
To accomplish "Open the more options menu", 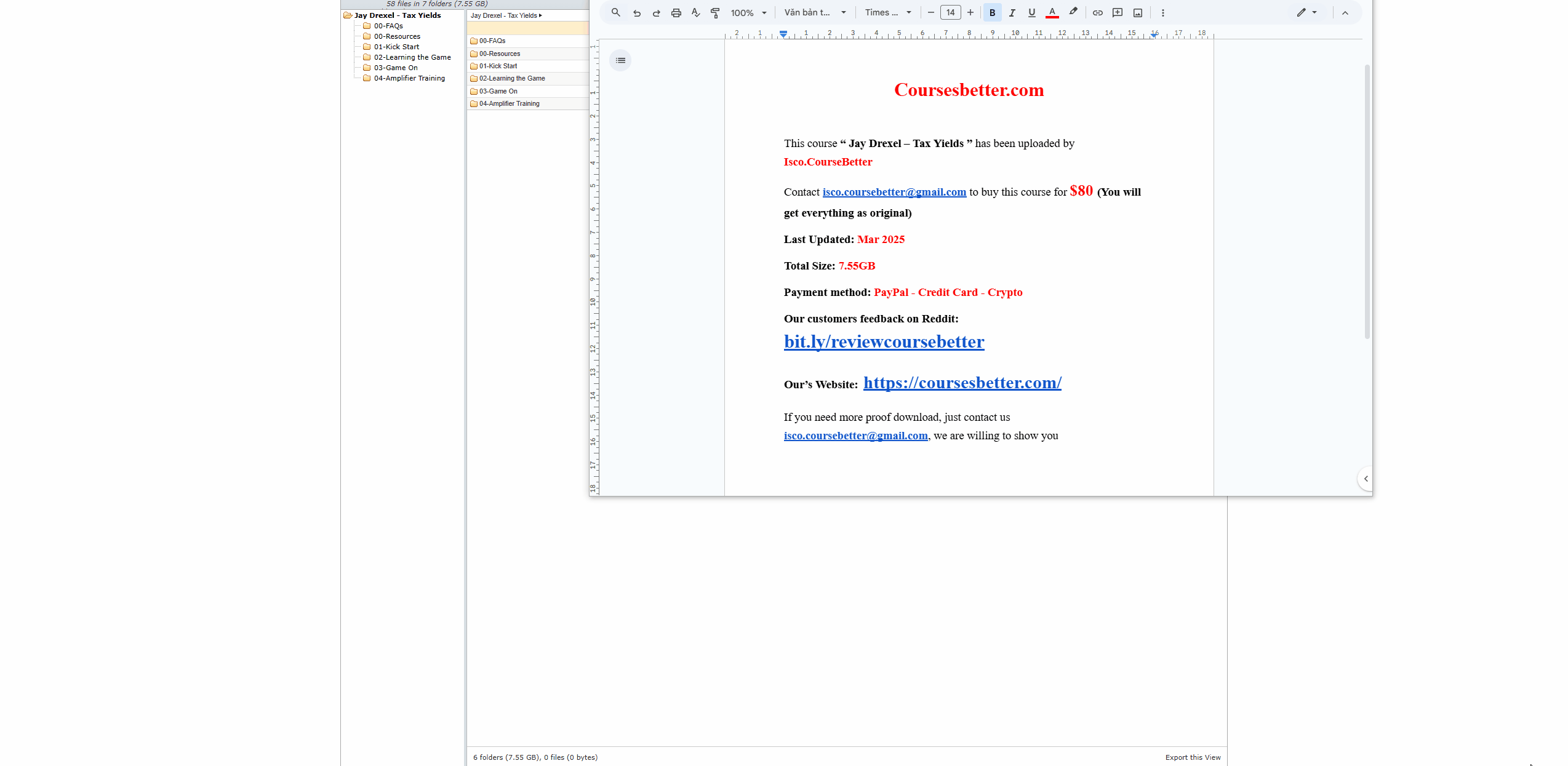I will (x=1163, y=12).
